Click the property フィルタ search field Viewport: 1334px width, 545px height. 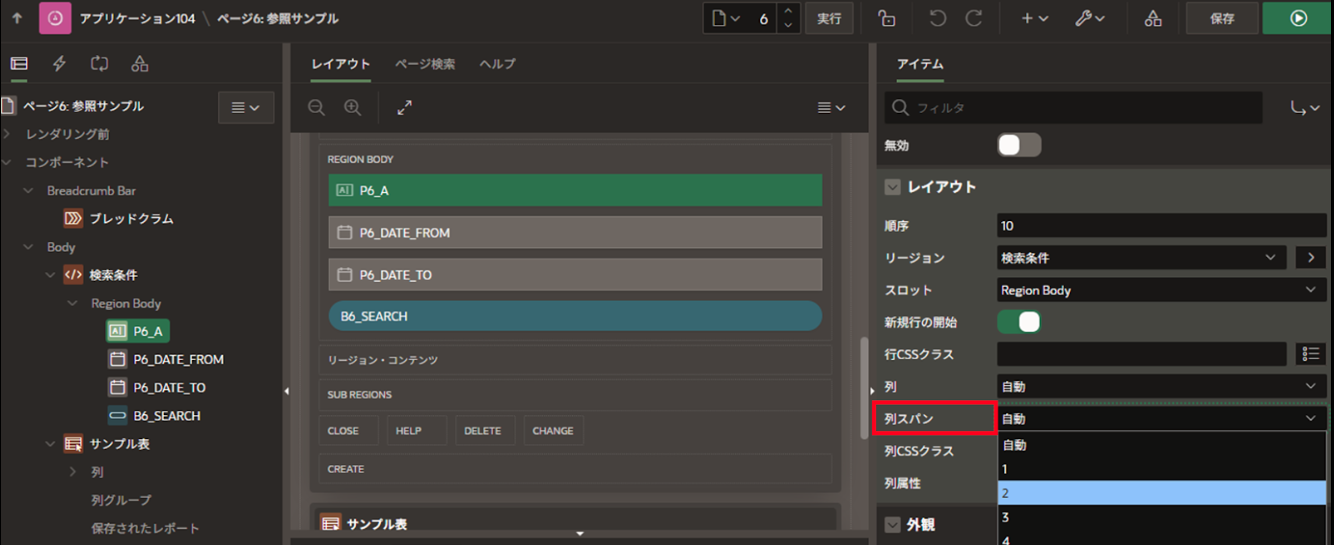pos(1073,107)
